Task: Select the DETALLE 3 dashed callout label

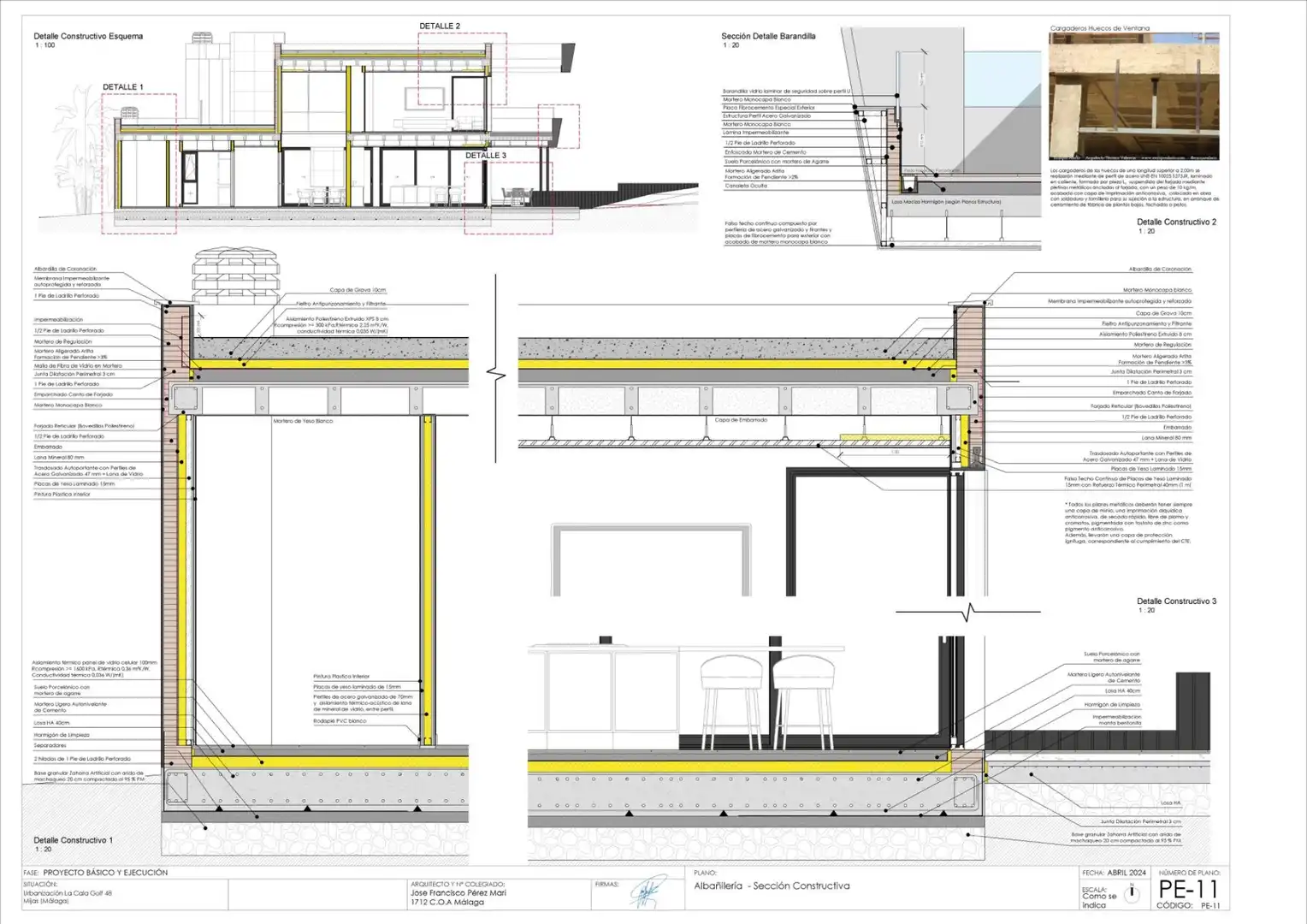Action: point(486,156)
